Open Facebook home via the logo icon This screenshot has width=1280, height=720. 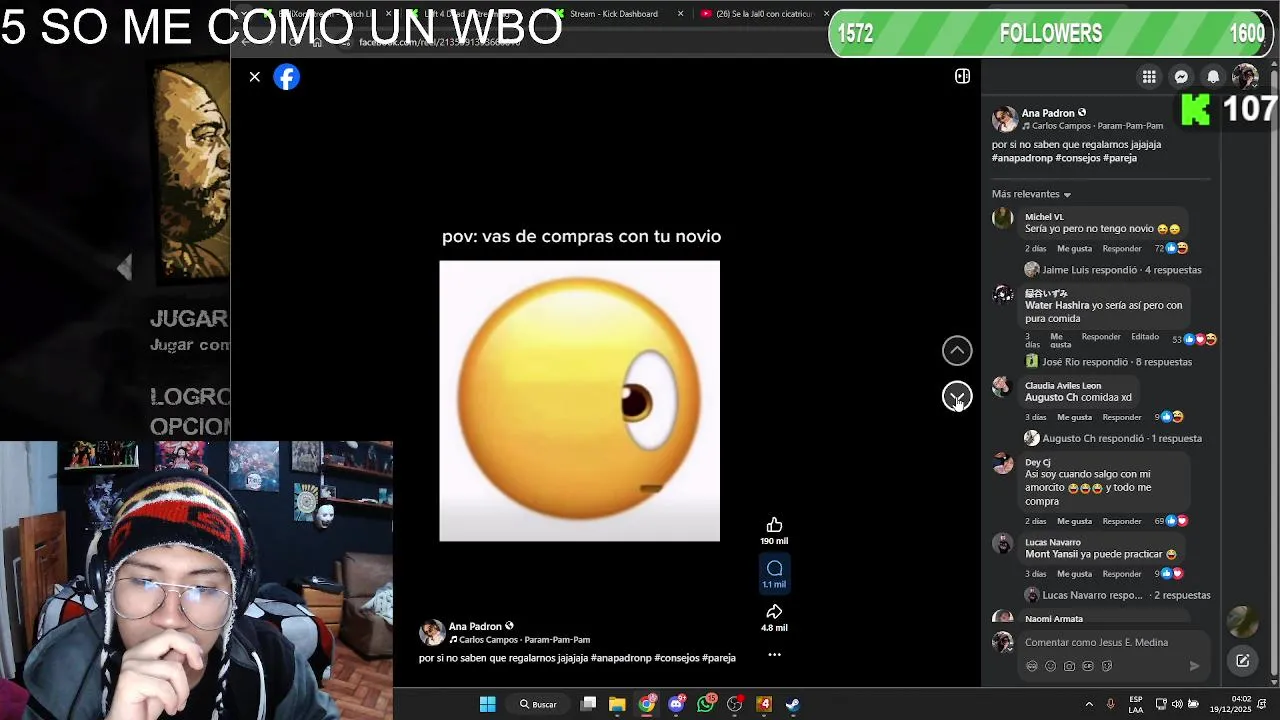(x=287, y=77)
